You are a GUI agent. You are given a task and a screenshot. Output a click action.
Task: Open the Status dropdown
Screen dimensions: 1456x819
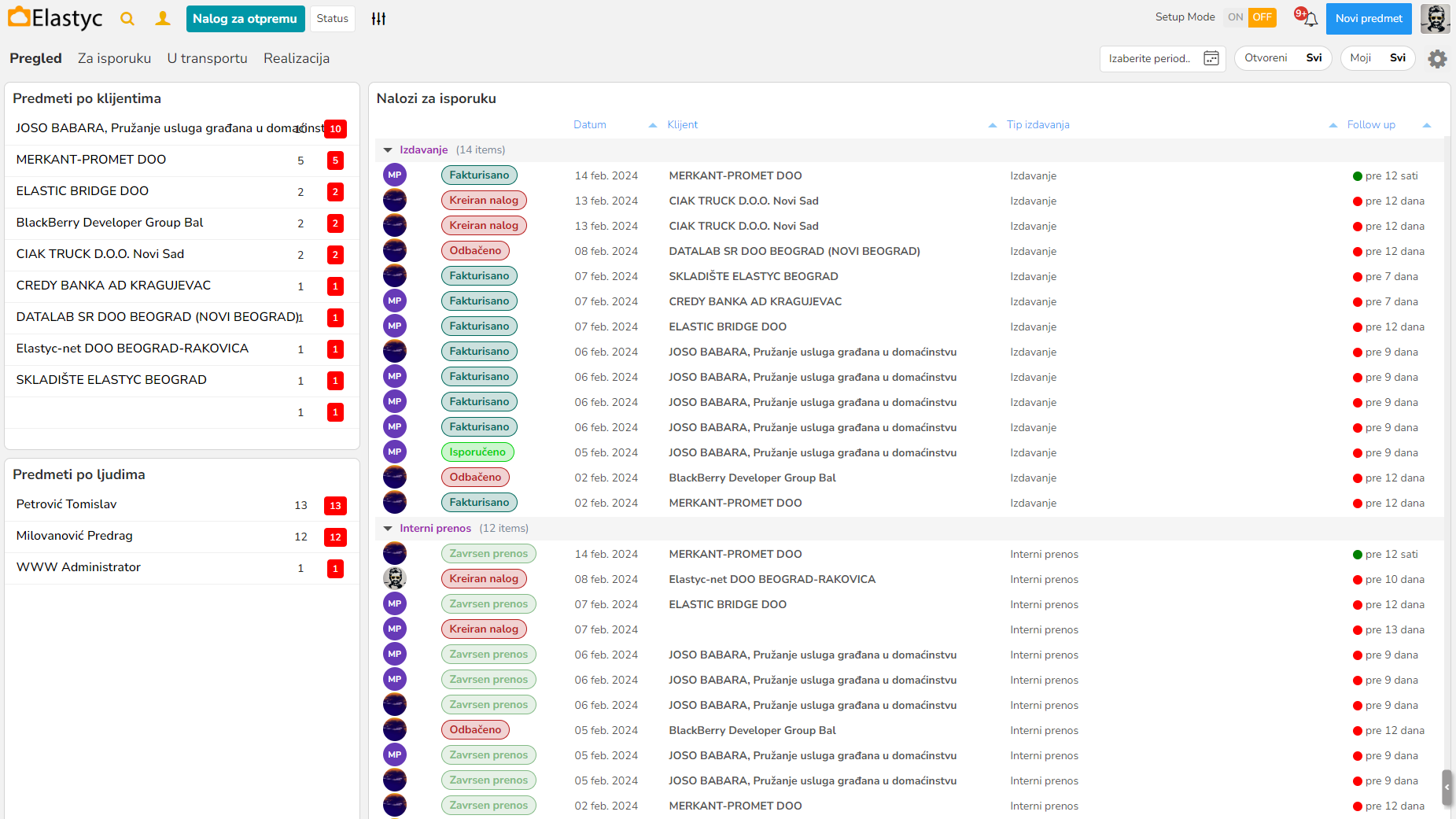[332, 19]
